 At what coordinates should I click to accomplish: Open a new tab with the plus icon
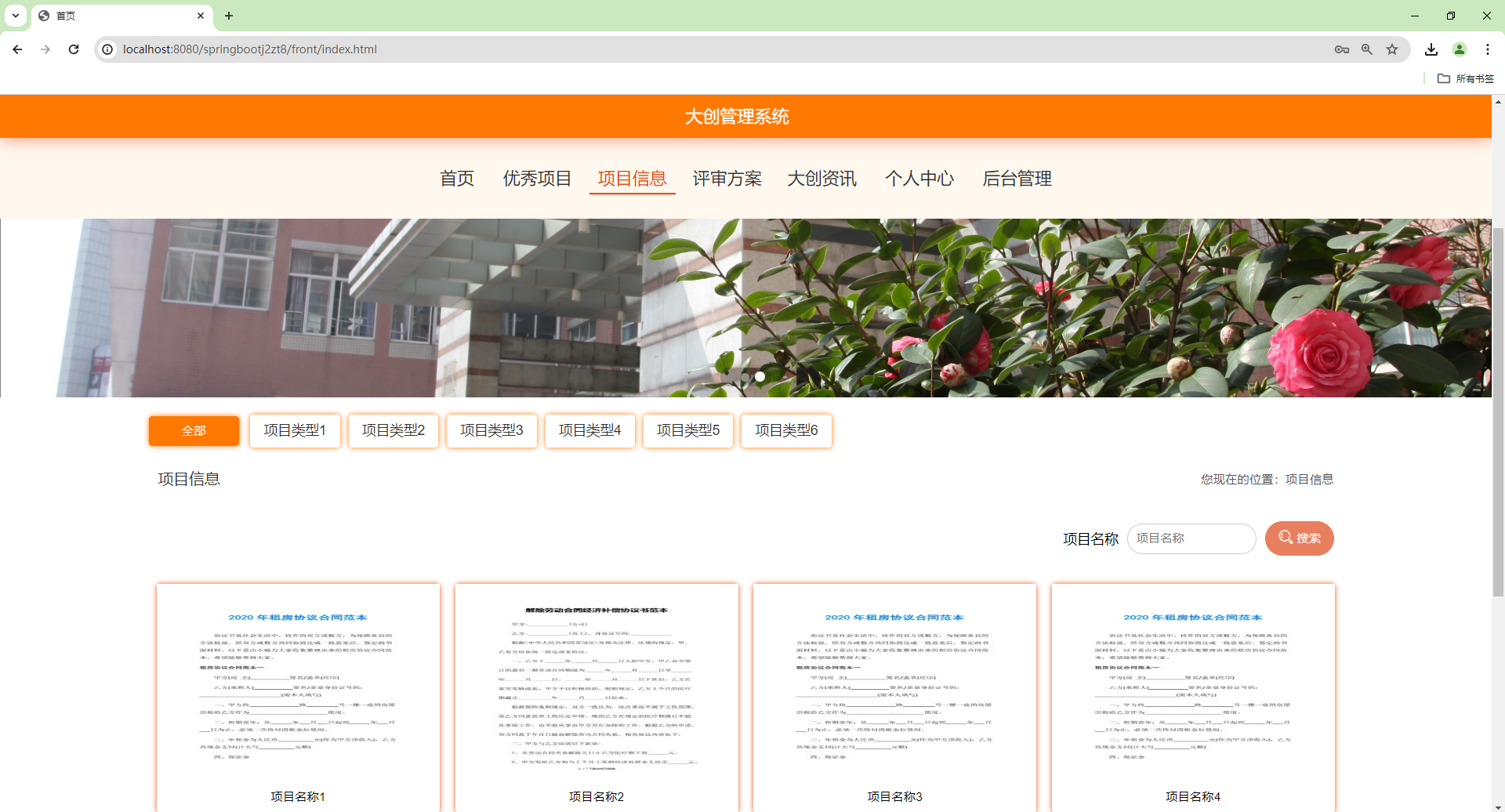(229, 16)
